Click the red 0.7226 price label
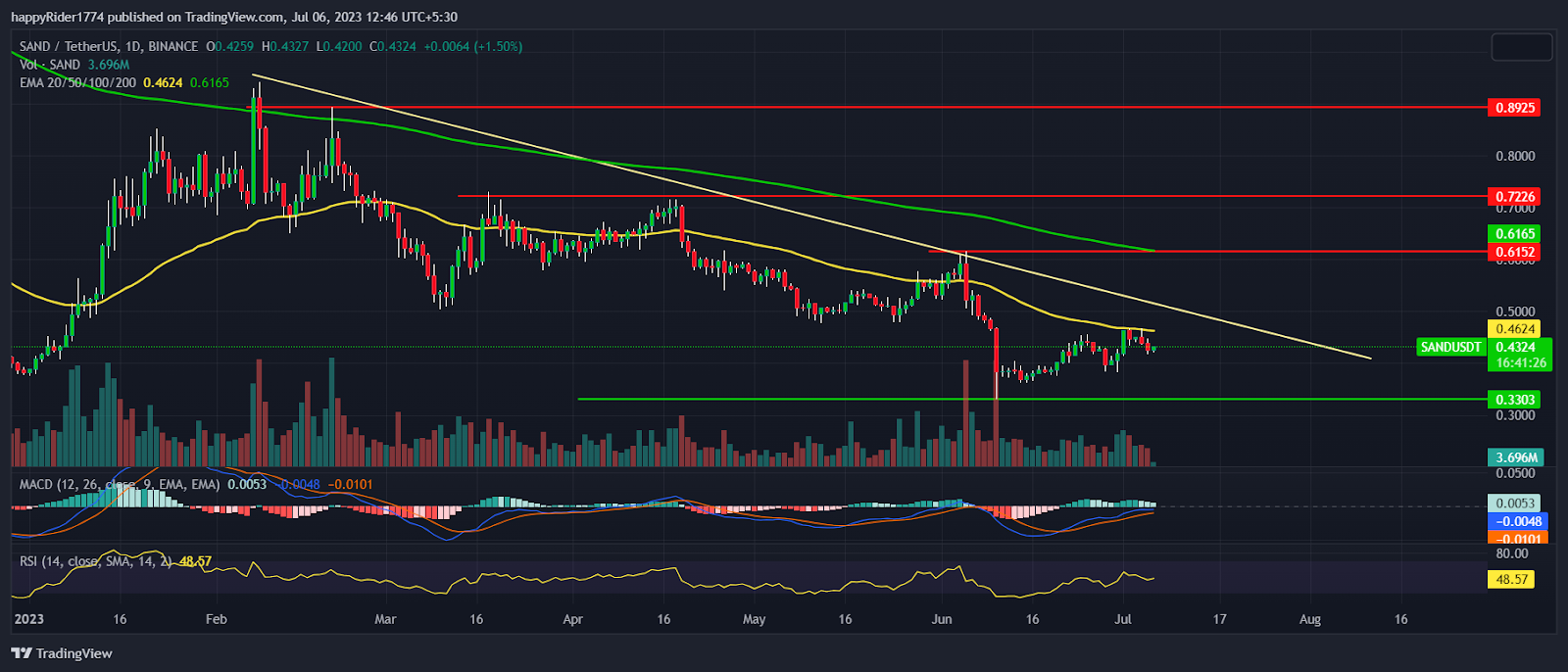 click(x=1514, y=197)
